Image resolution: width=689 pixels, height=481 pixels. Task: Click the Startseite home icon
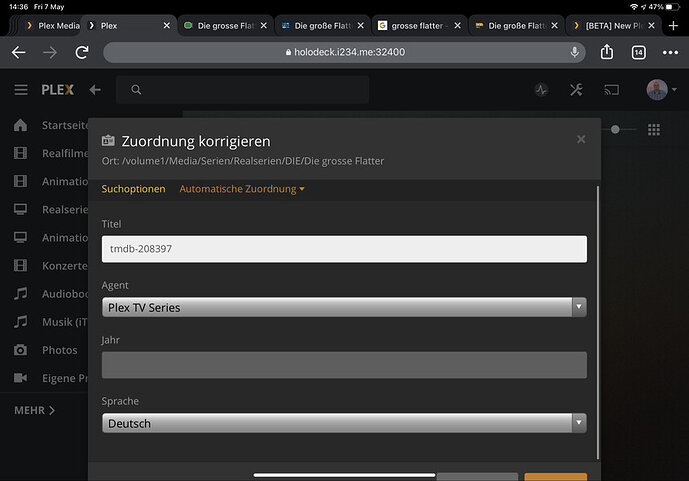20,125
